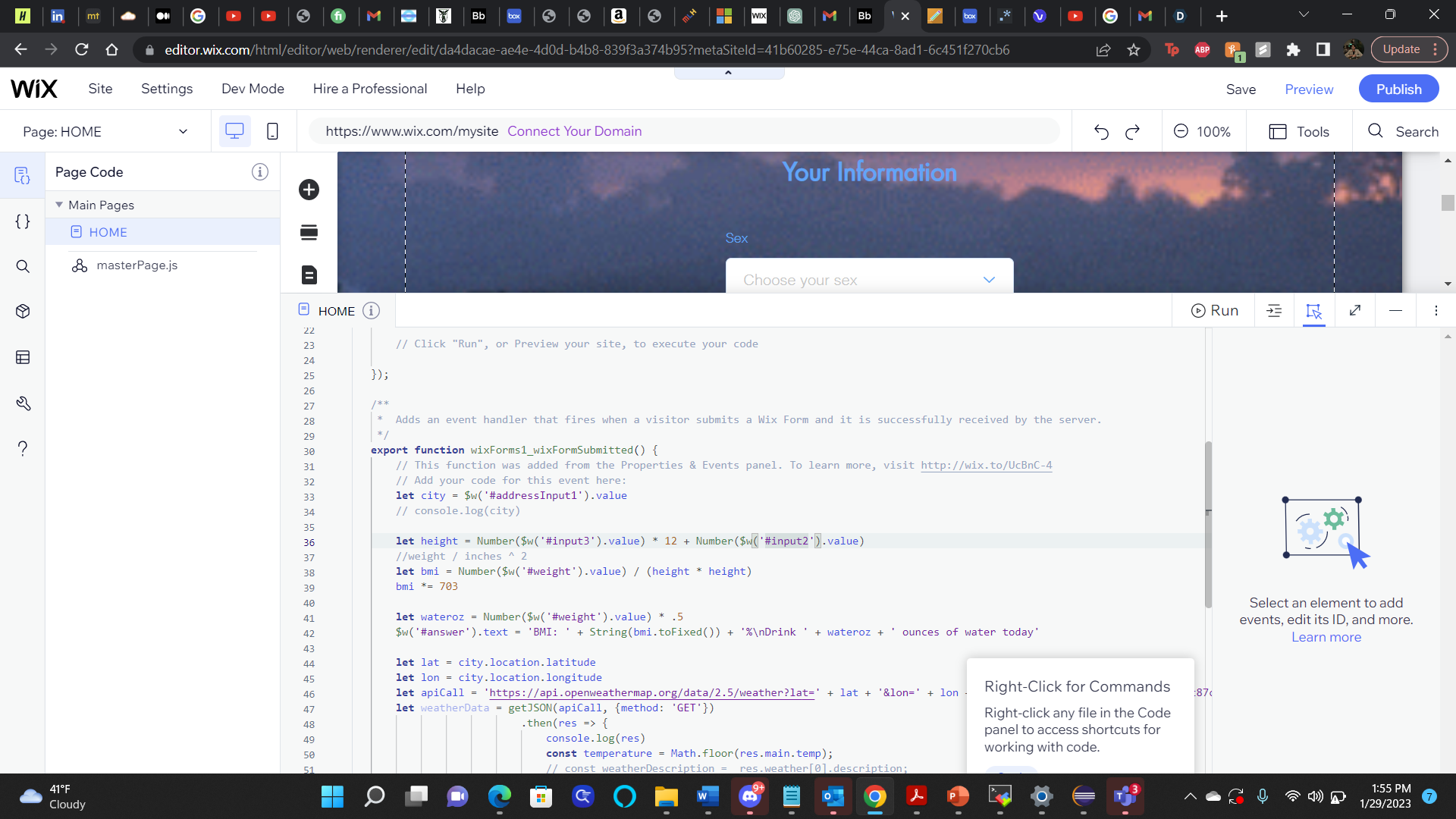Viewport: 1456px width, 819px height.
Task: Open the Settings menu
Action: tap(167, 89)
